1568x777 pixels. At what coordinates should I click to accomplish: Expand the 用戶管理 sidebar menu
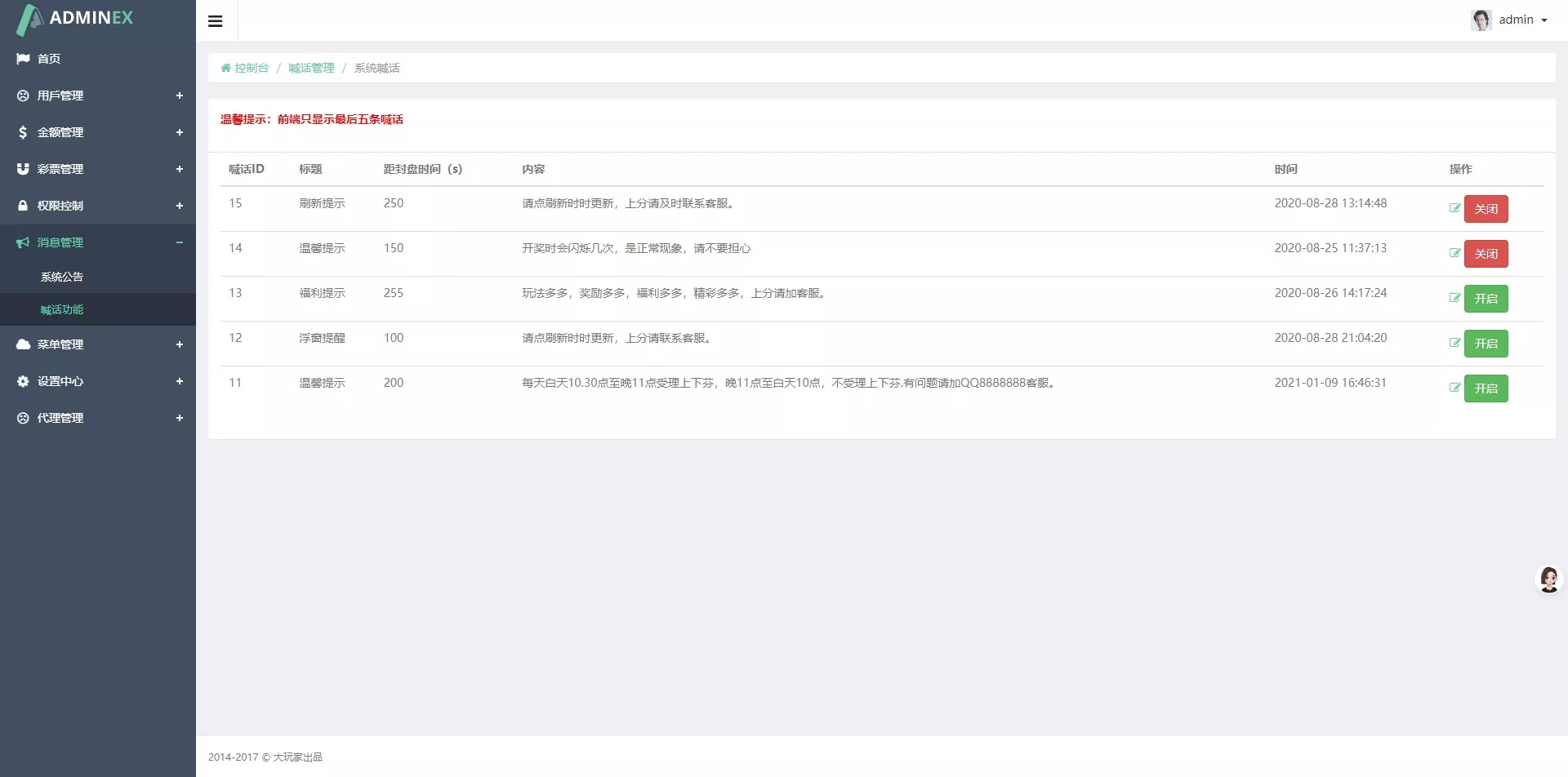point(98,95)
